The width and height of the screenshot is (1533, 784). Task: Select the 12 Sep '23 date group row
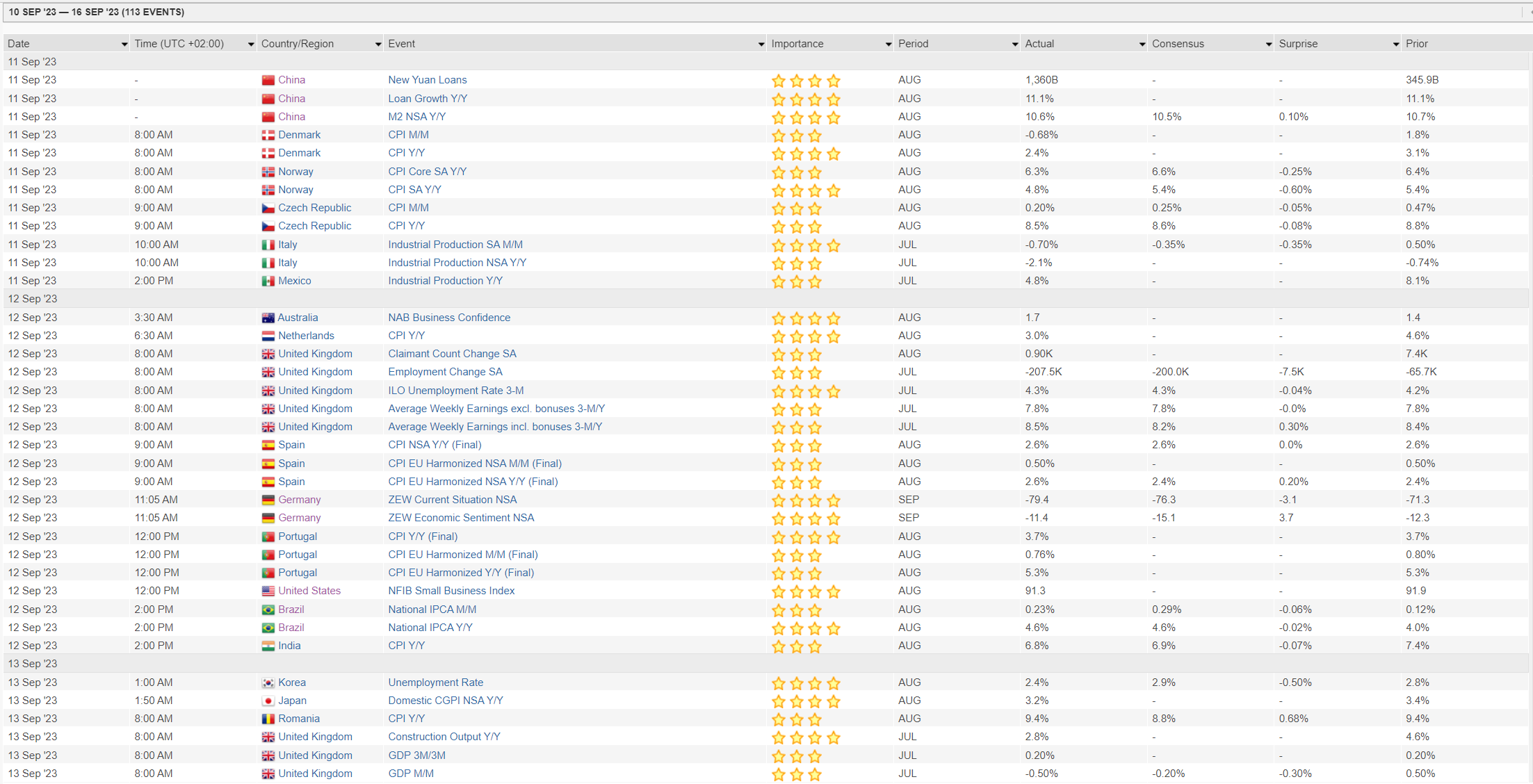pos(33,299)
